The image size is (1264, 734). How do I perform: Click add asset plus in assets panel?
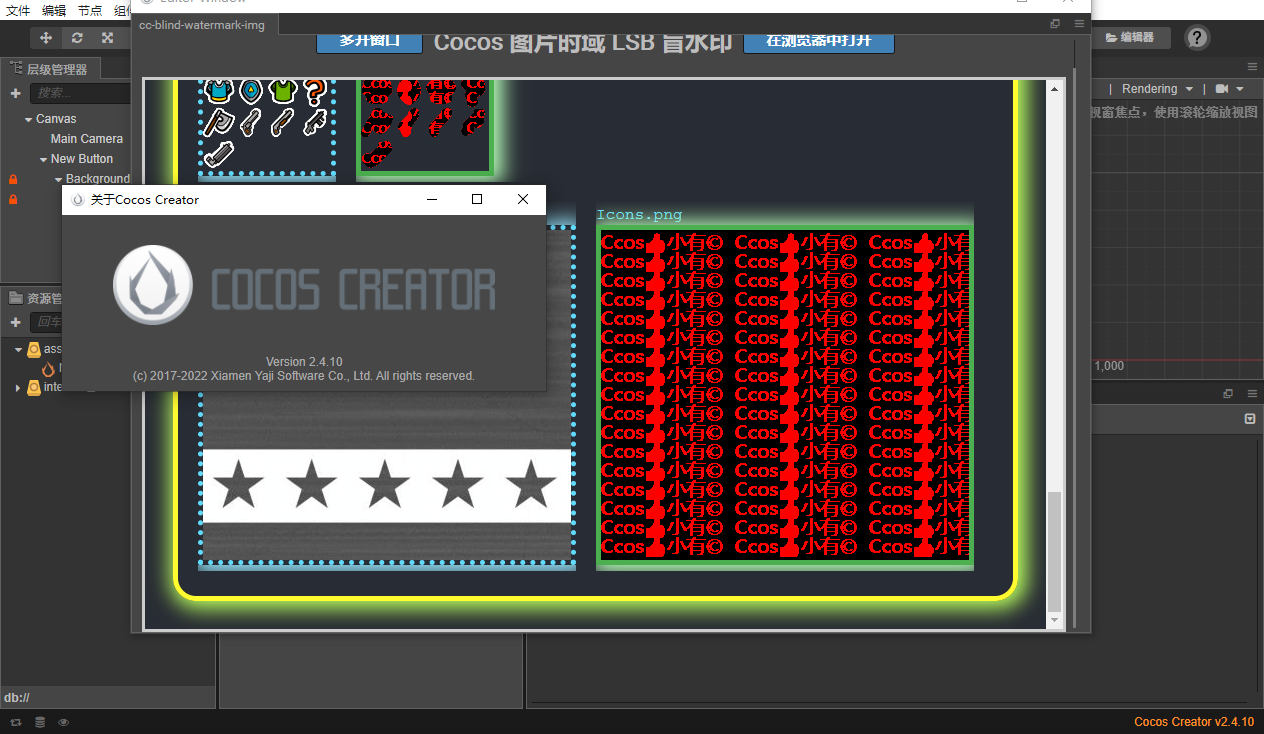pyautogui.click(x=15, y=322)
